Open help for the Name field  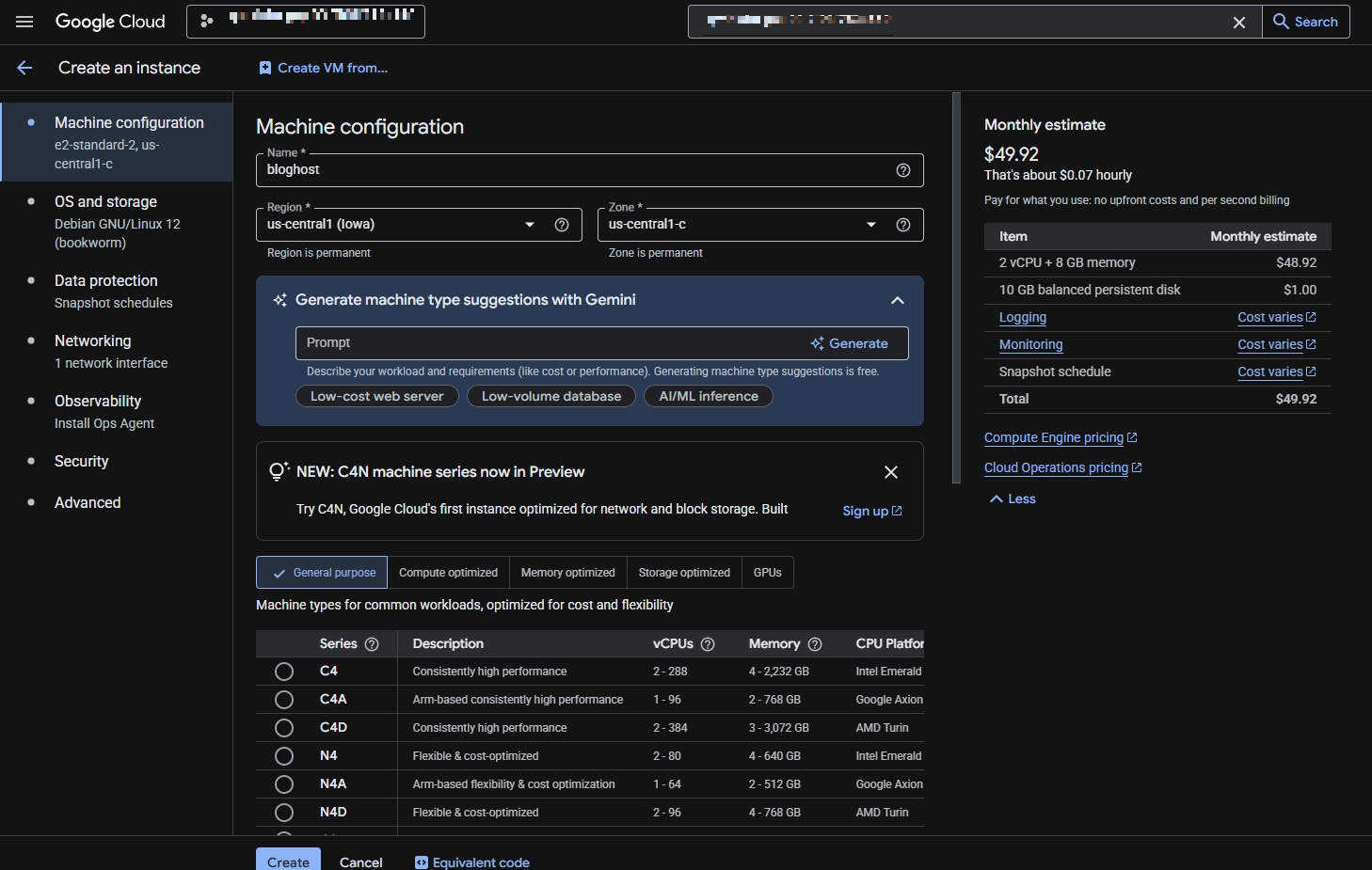[903, 170]
